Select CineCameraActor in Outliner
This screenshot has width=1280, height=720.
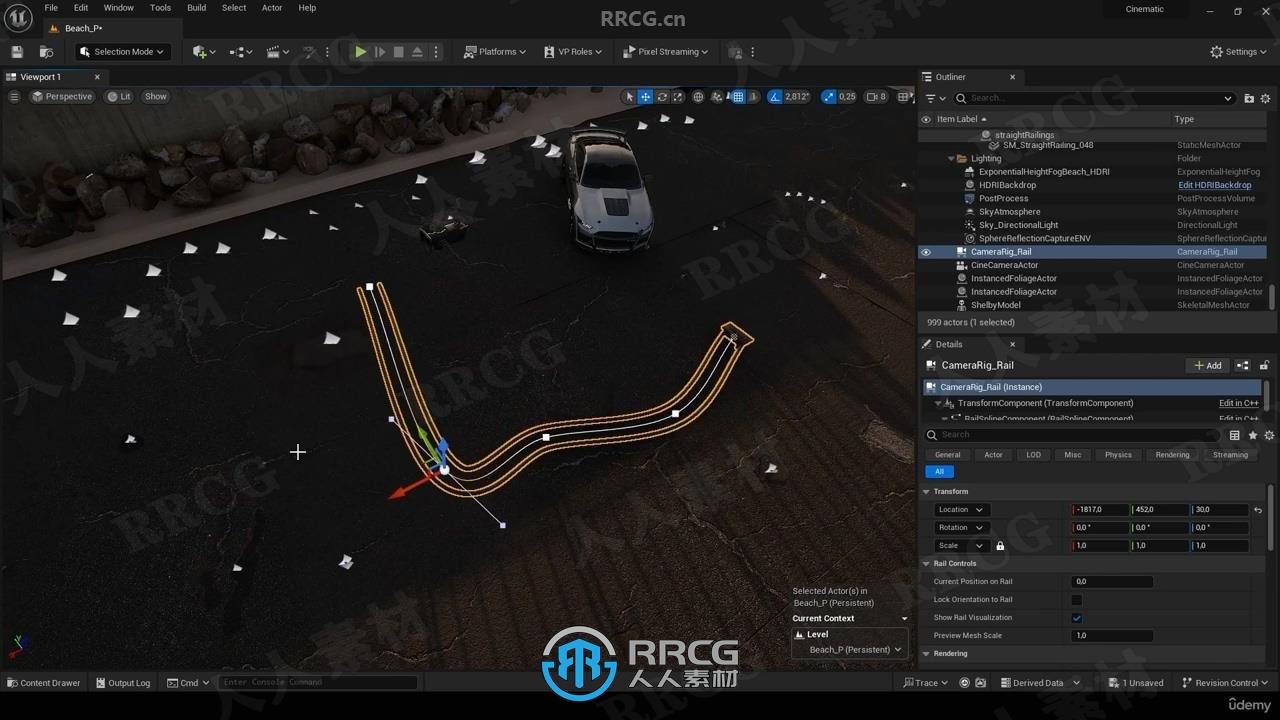pos(1004,265)
